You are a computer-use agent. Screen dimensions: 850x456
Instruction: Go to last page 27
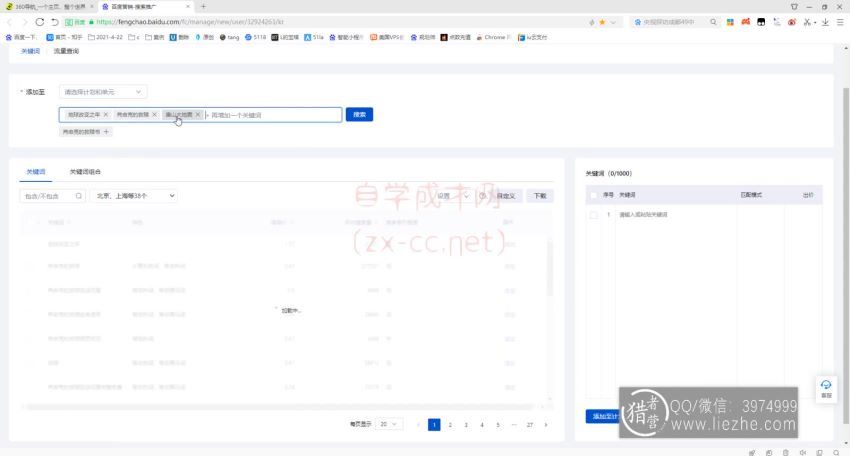(530, 425)
